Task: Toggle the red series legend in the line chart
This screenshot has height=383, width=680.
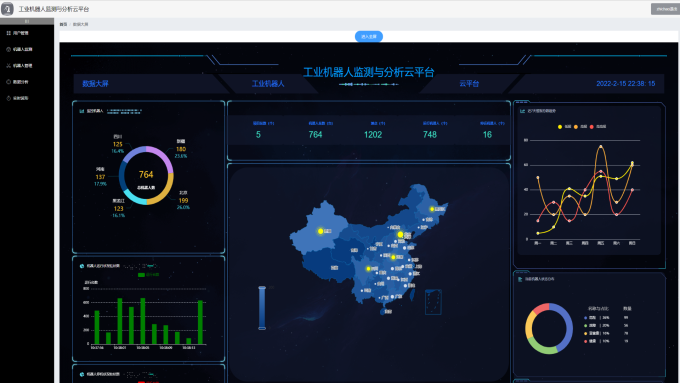Action: click(x=598, y=127)
